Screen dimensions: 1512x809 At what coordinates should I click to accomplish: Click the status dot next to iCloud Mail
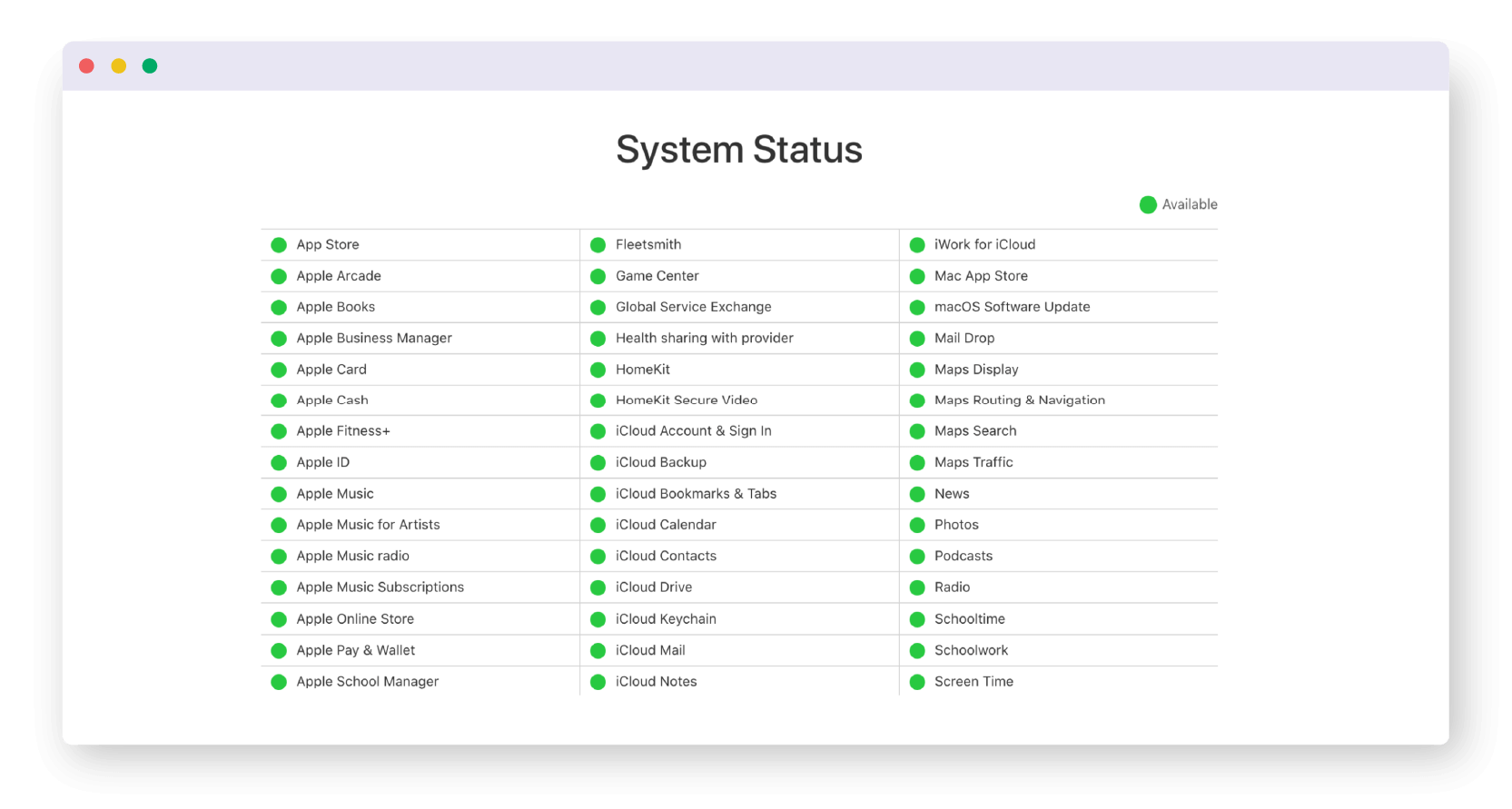coord(598,651)
